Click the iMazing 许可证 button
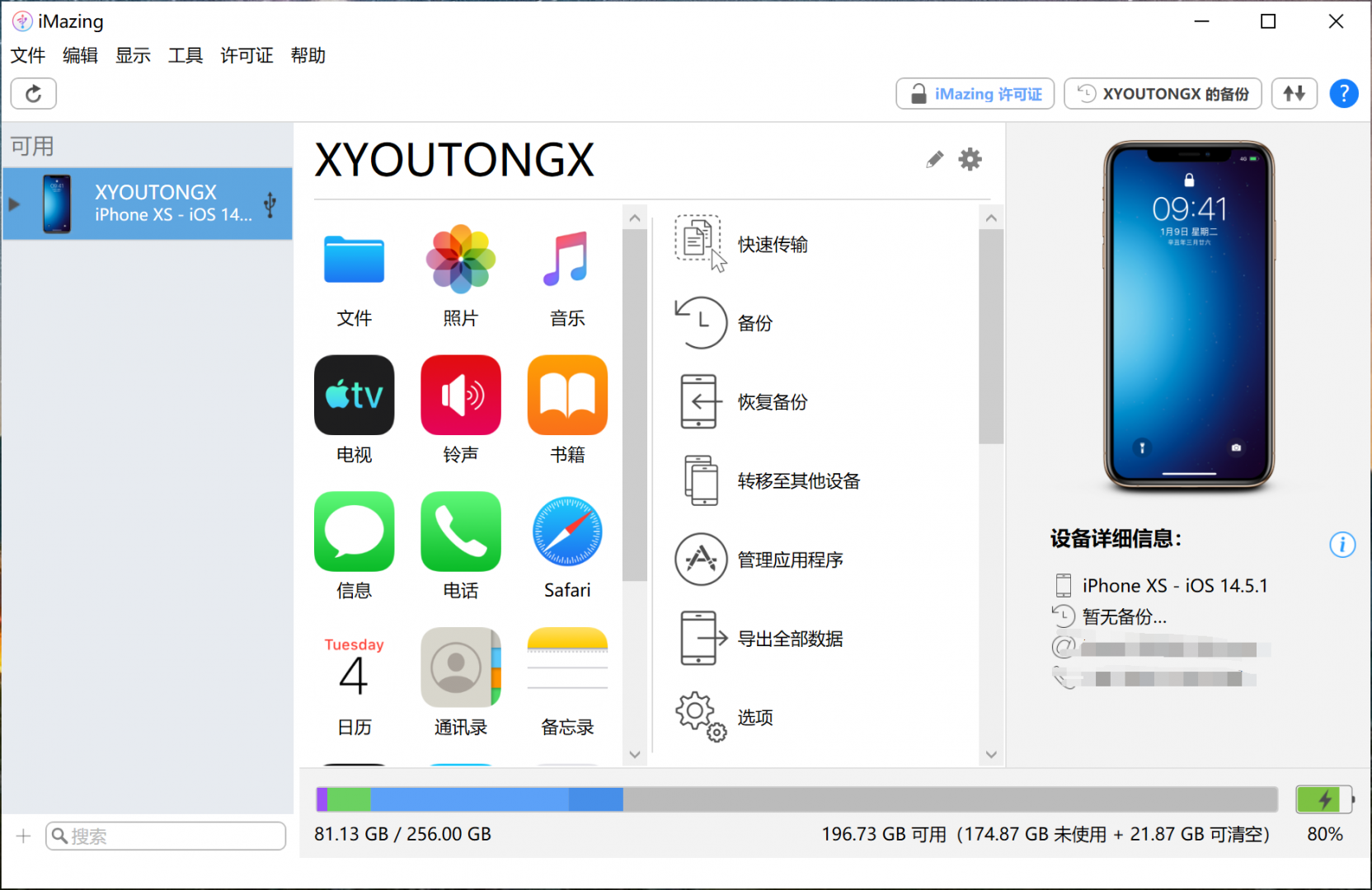 click(x=975, y=94)
